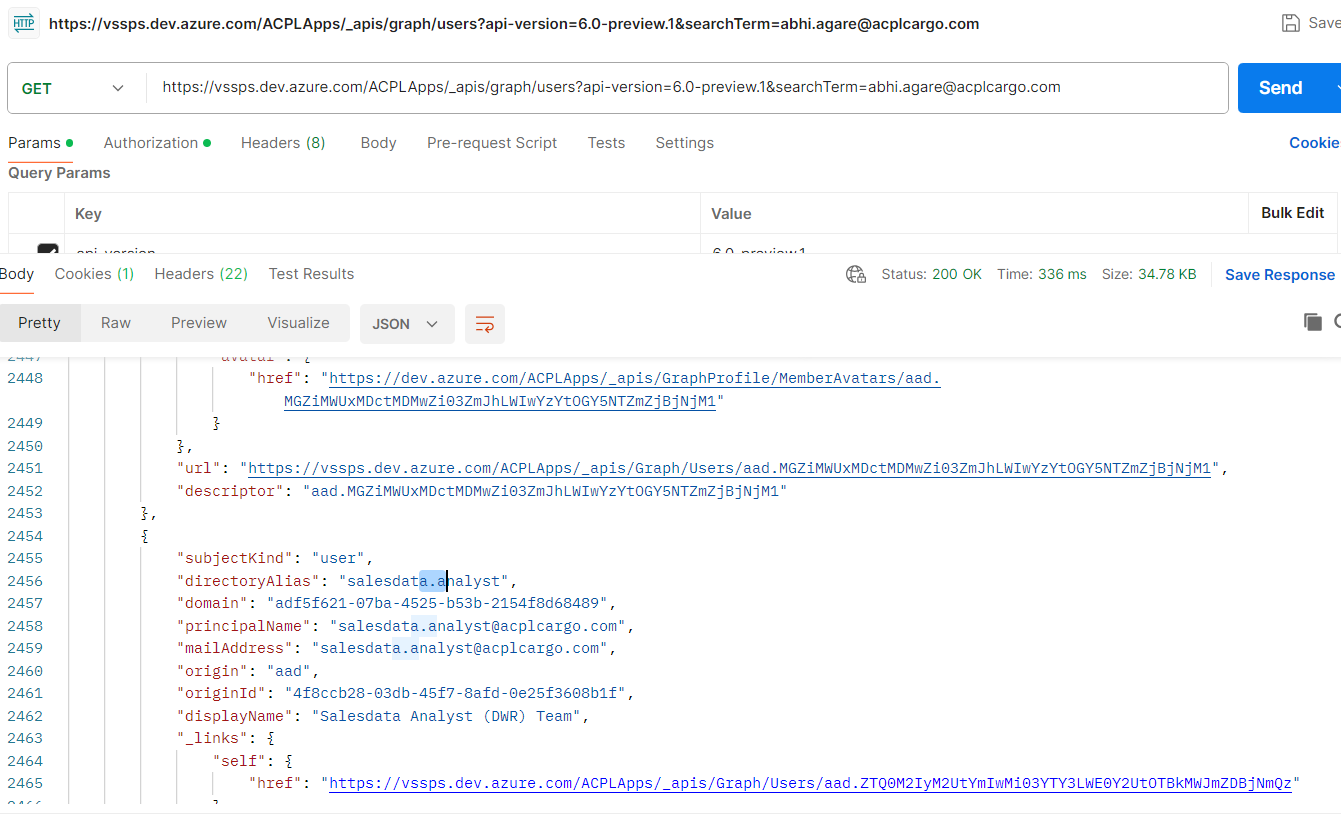Switch to Visualize view
1341x827 pixels.
(x=298, y=323)
